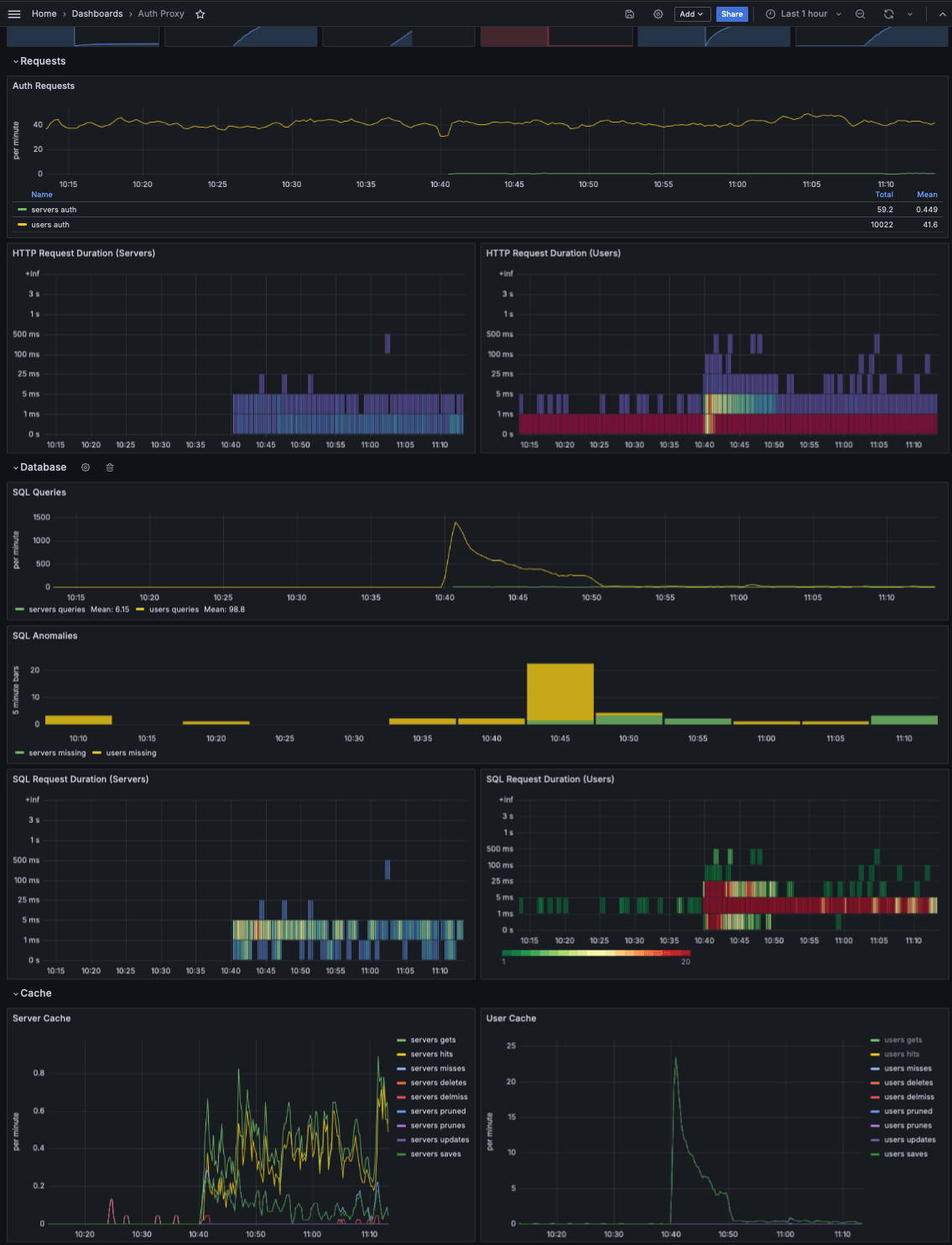Open the navigation hamburger menu
This screenshot has width=952, height=1245.
pyautogui.click(x=14, y=13)
